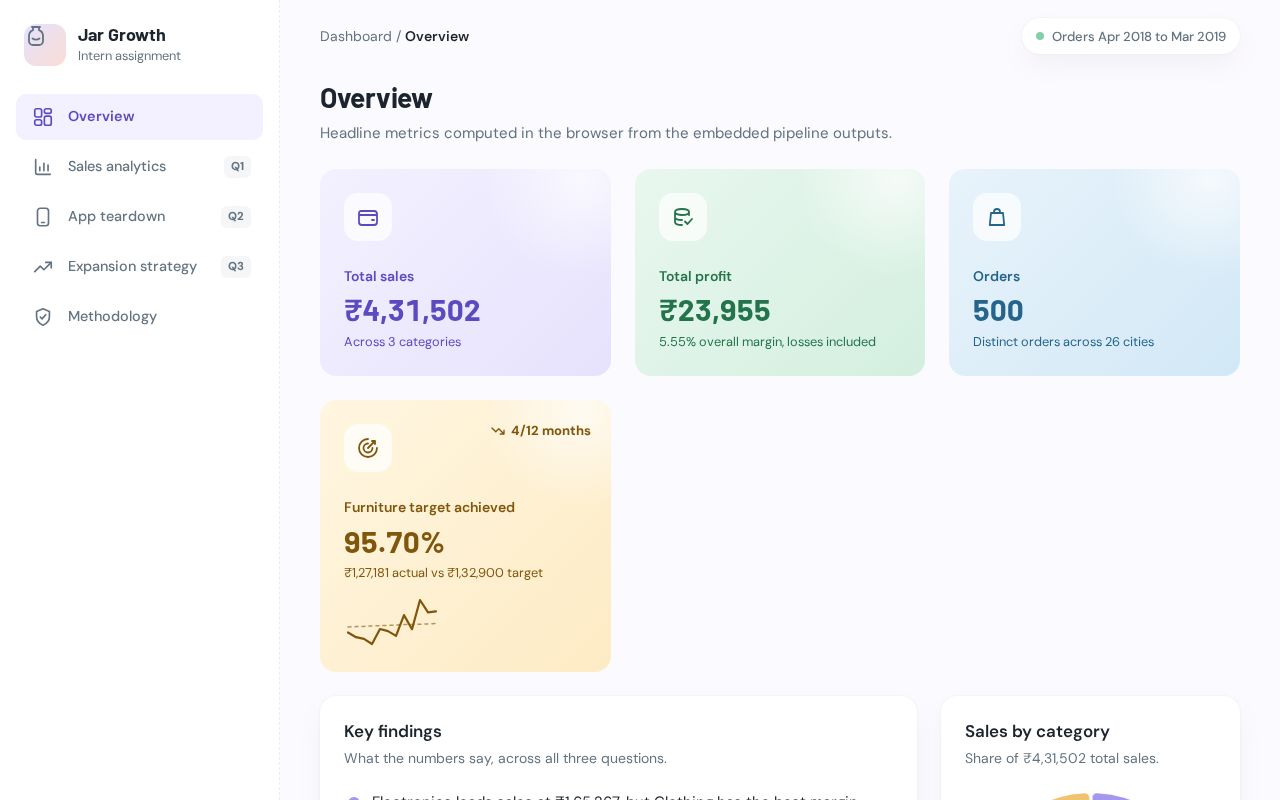Click the wallet icon on Total sales card

tap(368, 217)
